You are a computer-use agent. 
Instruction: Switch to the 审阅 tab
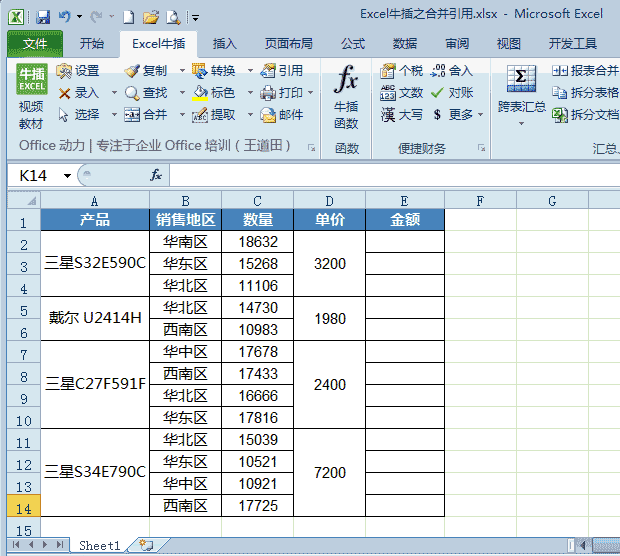point(457,44)
